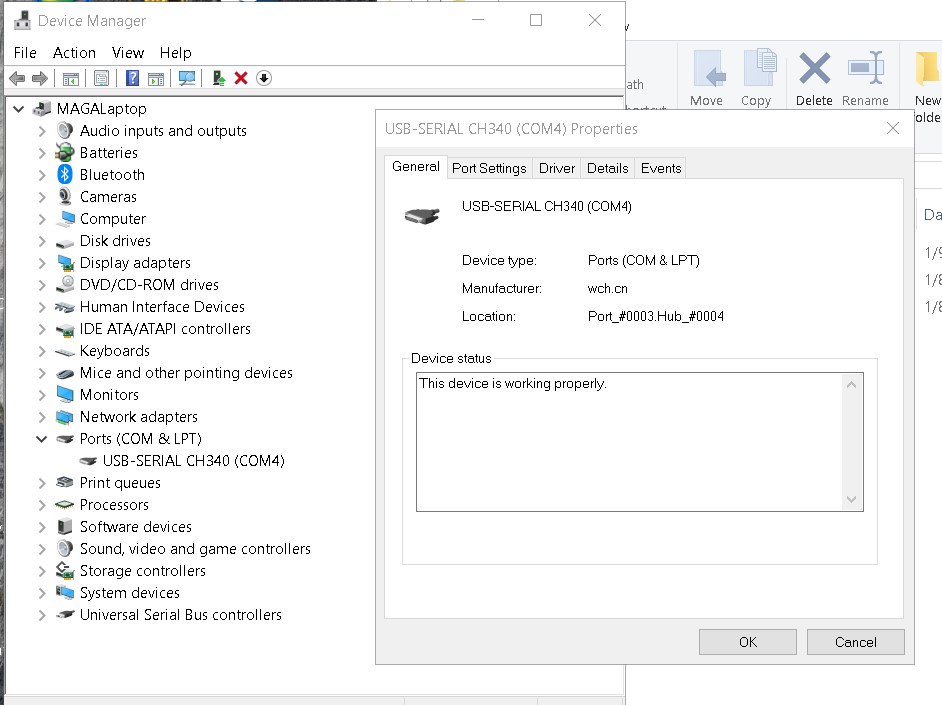Click the Batteries category icon

[x=65, y=153]
